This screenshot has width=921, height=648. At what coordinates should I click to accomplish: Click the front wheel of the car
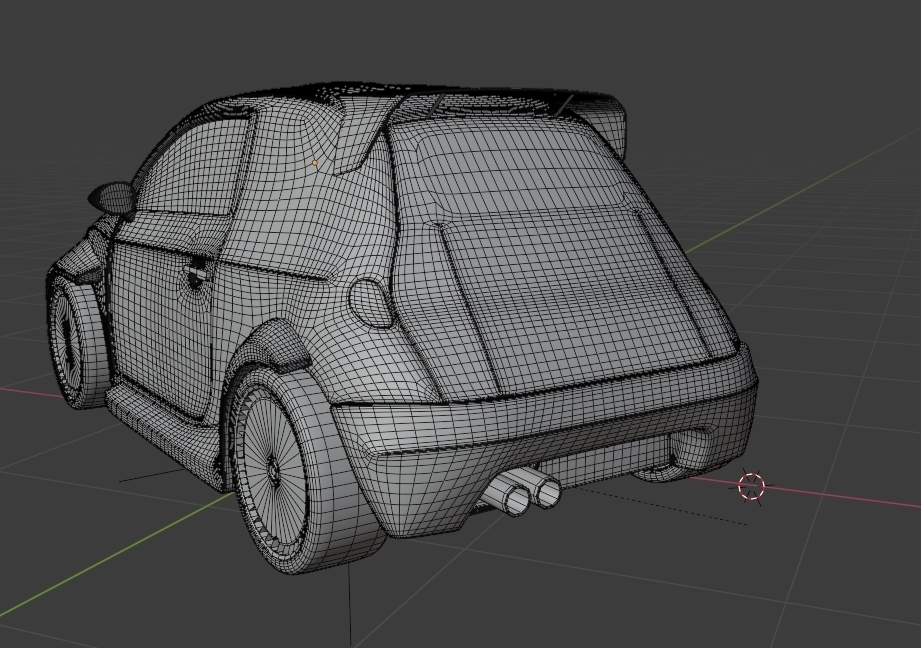click(76, 343)
